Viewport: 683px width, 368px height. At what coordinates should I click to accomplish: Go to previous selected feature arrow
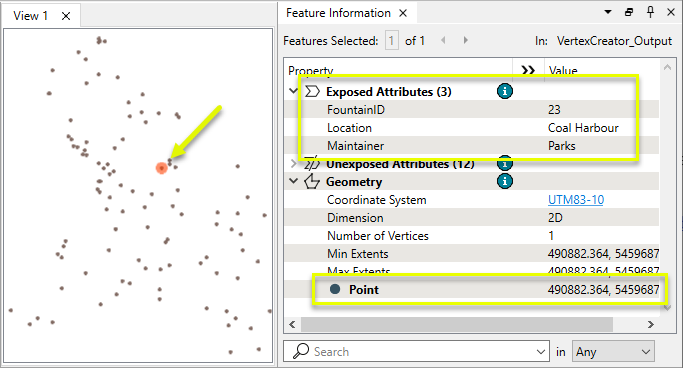443,41
